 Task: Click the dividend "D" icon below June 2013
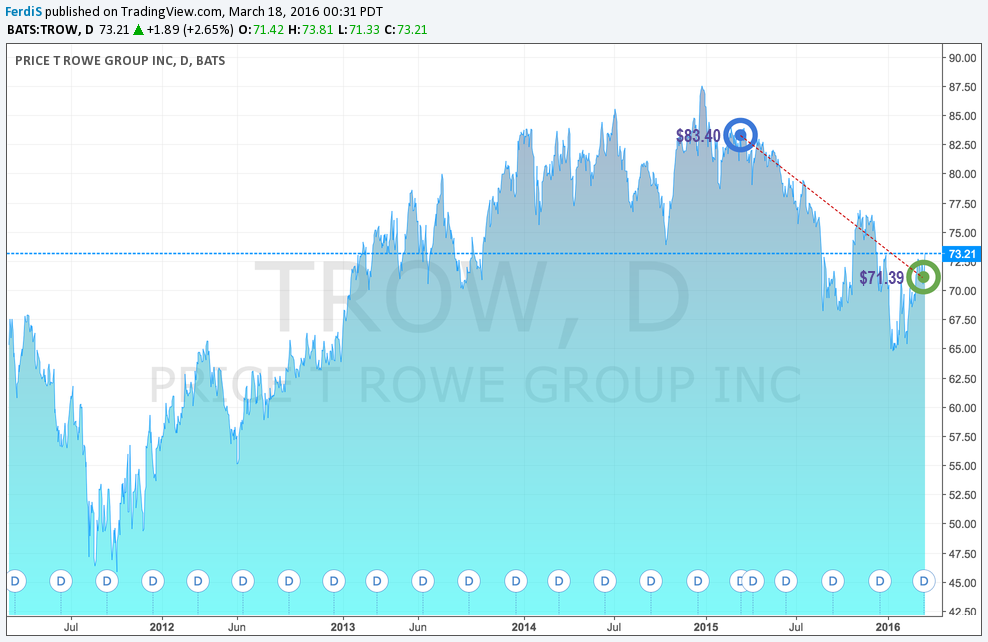(x=422, y=580)
